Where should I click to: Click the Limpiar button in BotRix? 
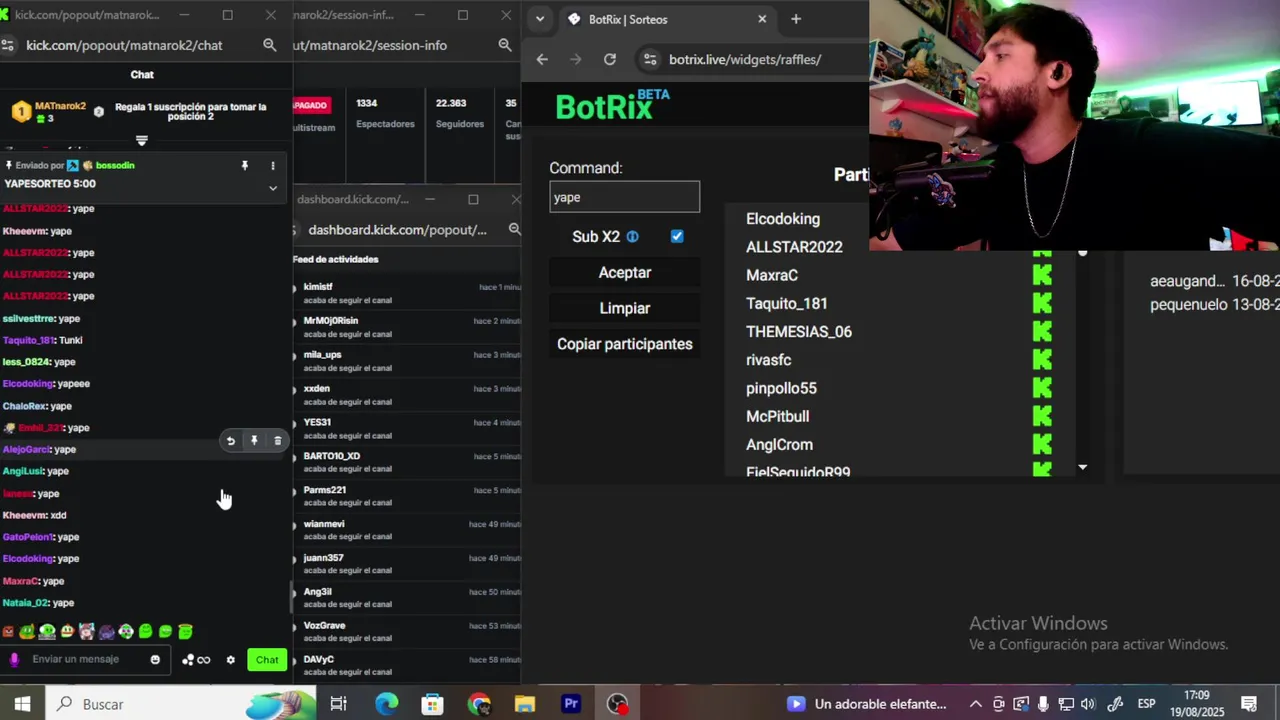click(x=624, y=308)
